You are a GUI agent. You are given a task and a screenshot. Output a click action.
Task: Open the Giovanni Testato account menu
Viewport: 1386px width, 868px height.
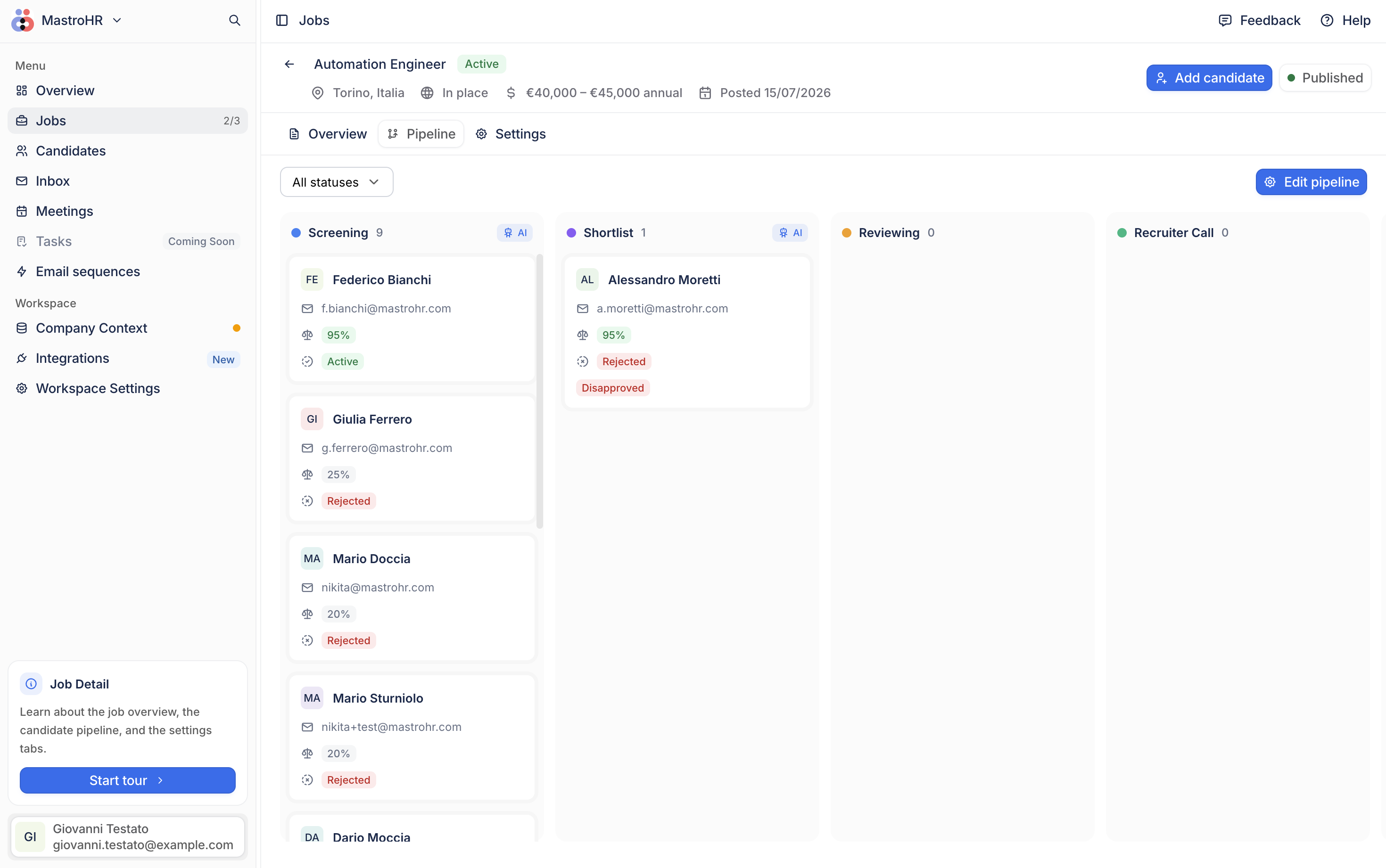coord(127,837)
